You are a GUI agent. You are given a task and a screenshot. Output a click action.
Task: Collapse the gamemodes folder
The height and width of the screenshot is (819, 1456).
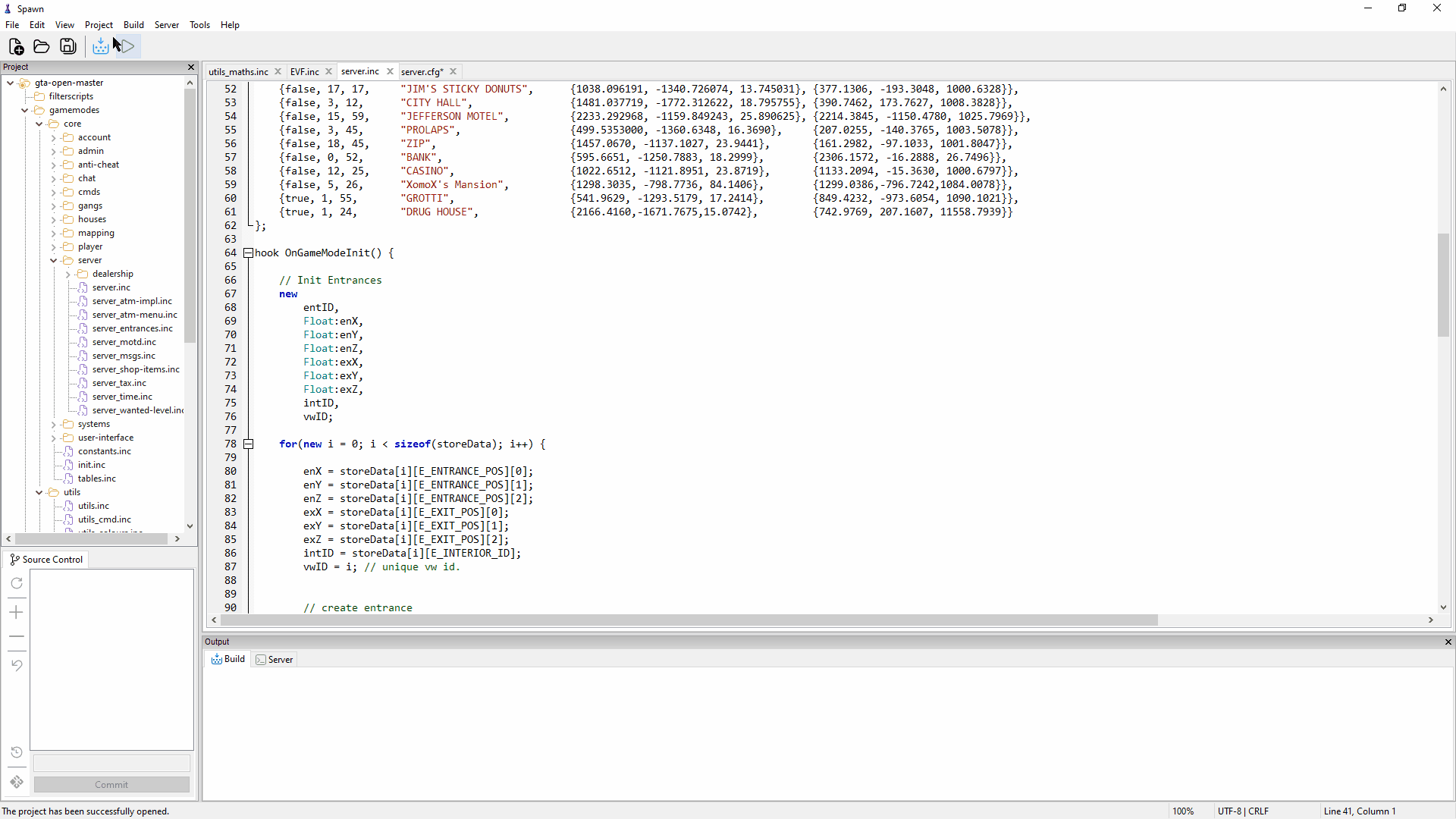tap(25, 110)
